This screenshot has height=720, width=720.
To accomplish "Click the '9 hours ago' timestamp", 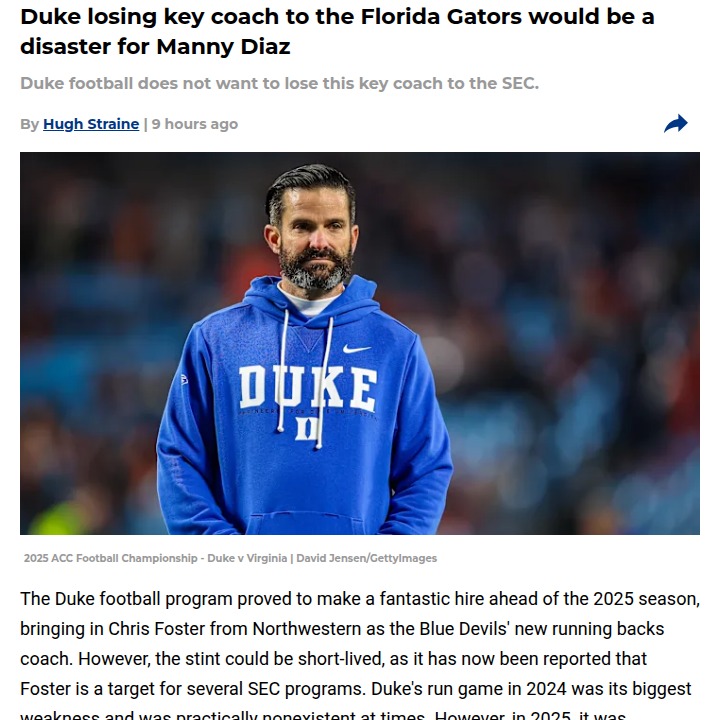I will (x=195, y=124).
